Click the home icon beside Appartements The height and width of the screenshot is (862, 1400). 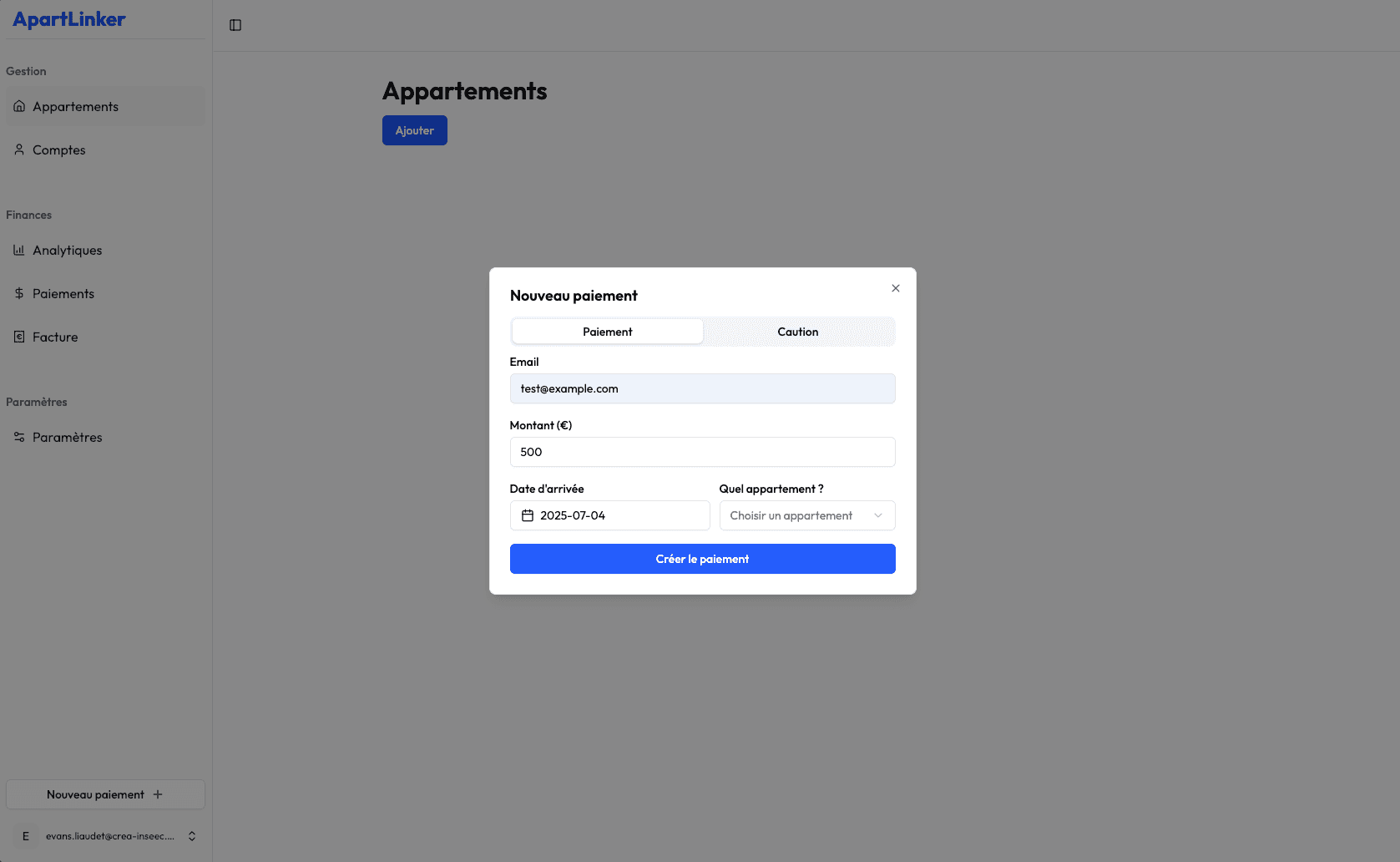[x=19, y=106]
